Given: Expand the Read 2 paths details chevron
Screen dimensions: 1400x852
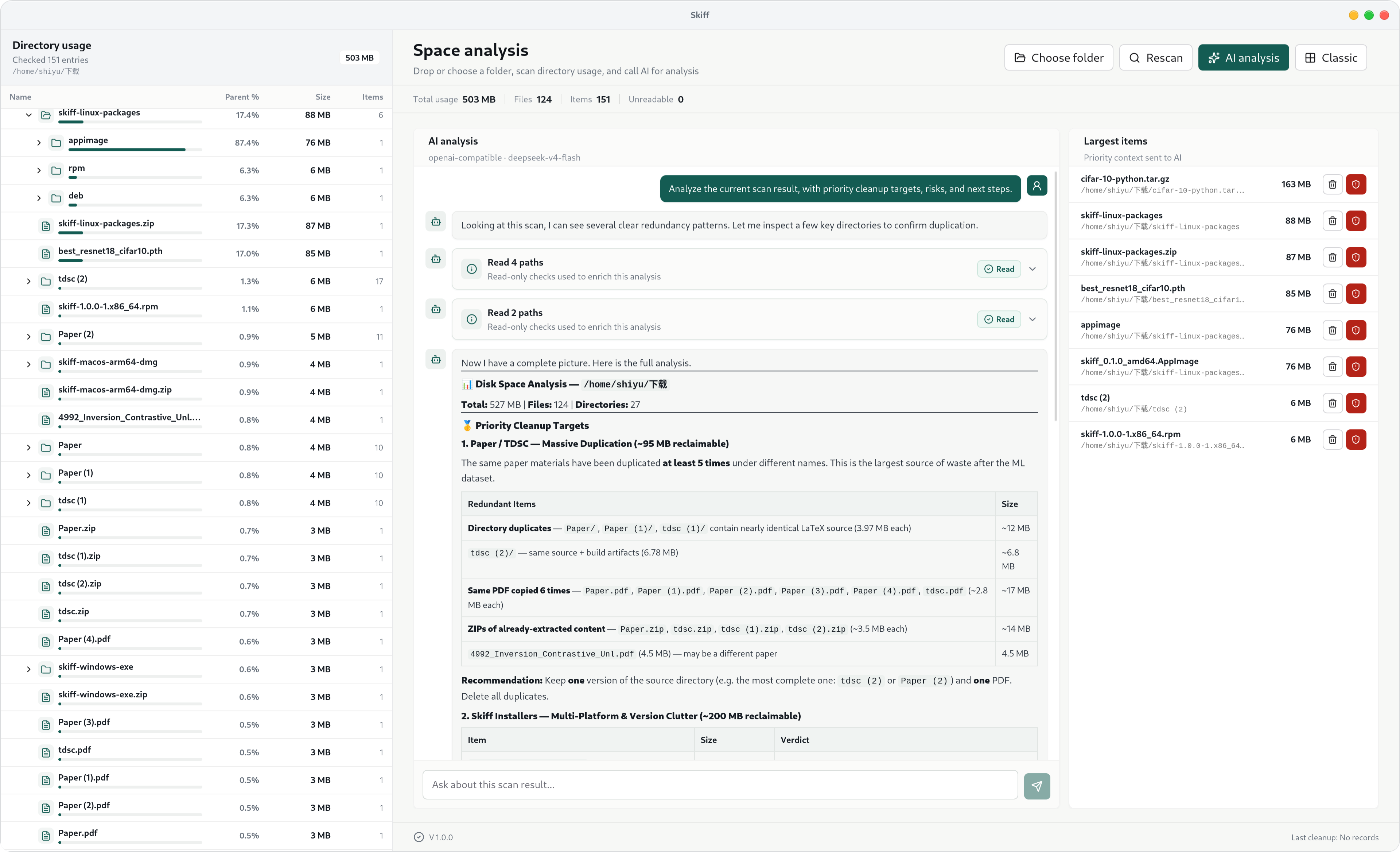Looking at the screenshot, I should point(1032,319).
